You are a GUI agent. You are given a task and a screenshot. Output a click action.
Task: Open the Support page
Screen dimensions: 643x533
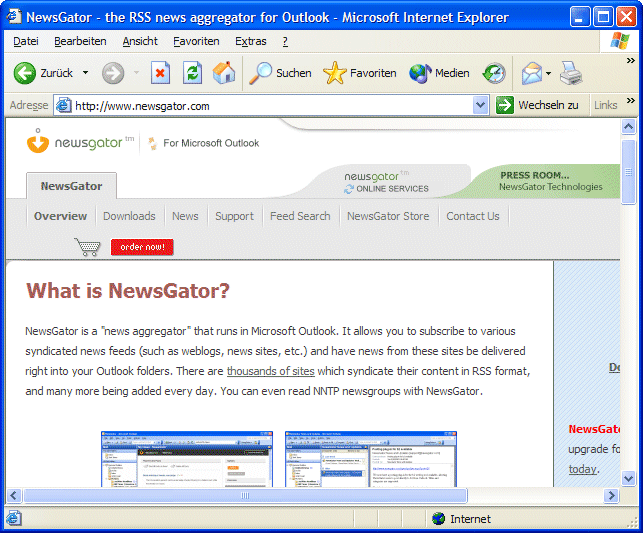tap(234, 216)
